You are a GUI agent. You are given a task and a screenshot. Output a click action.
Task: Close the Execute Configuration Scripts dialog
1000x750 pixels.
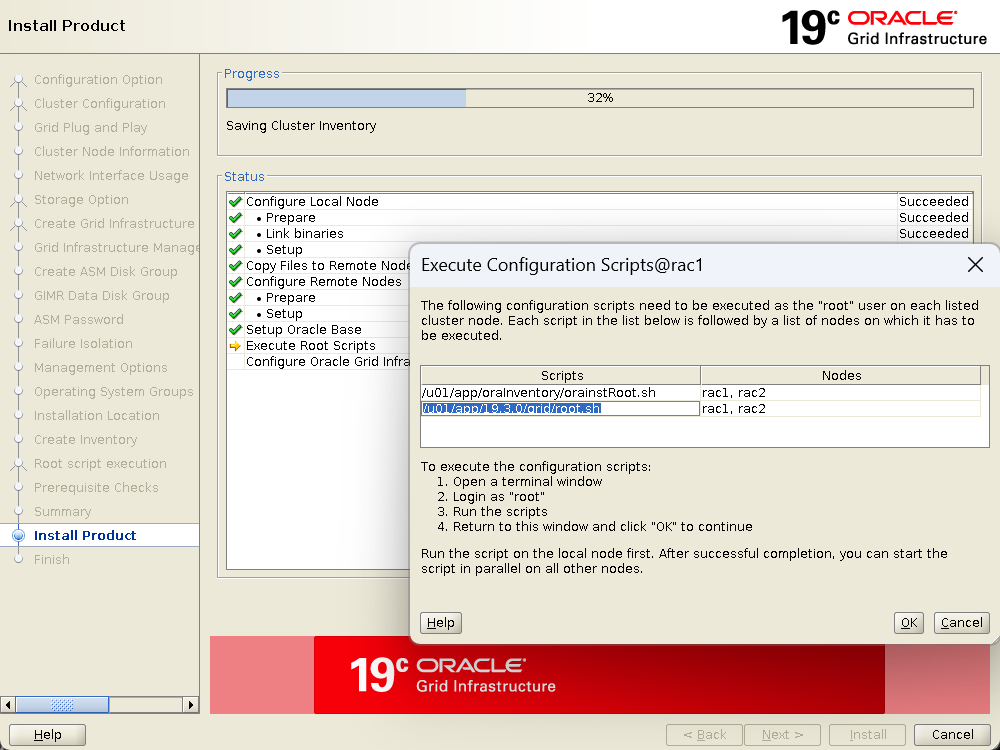point(975,265)
